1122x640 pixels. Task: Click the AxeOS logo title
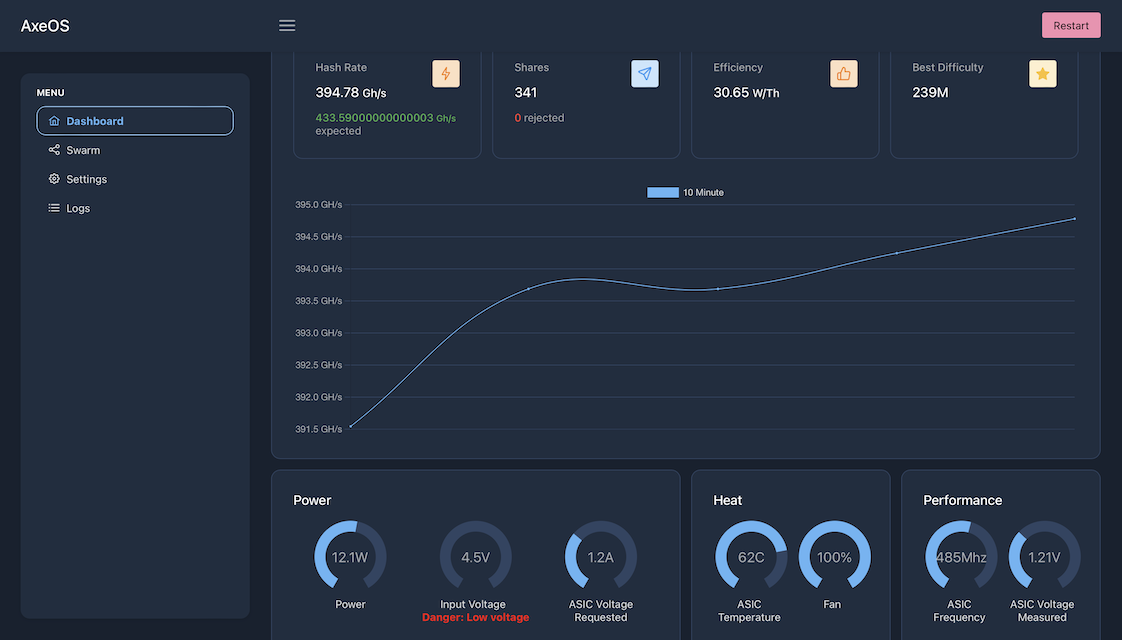click(45, 26)
